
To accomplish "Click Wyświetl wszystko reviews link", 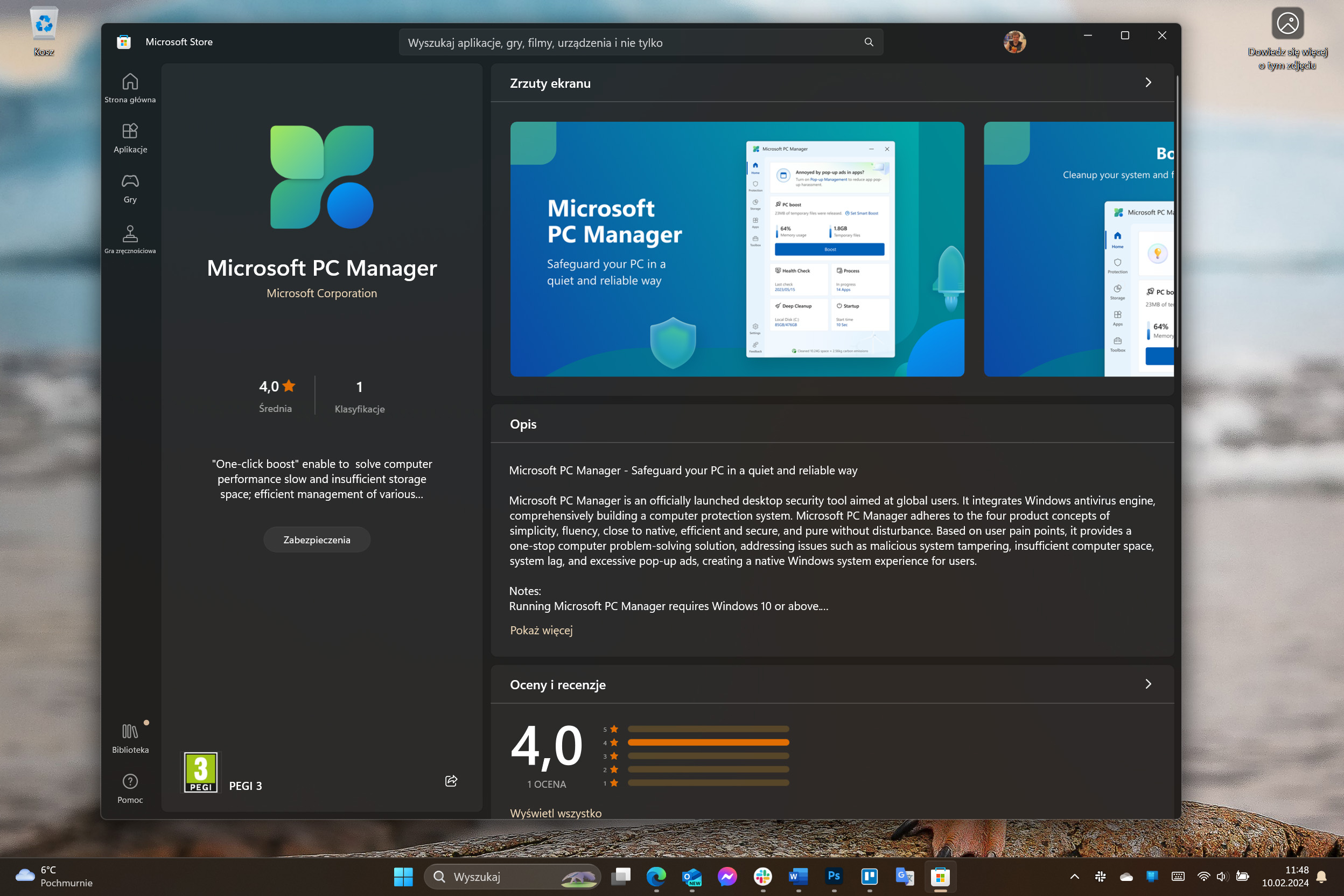I will pos(556,813).
